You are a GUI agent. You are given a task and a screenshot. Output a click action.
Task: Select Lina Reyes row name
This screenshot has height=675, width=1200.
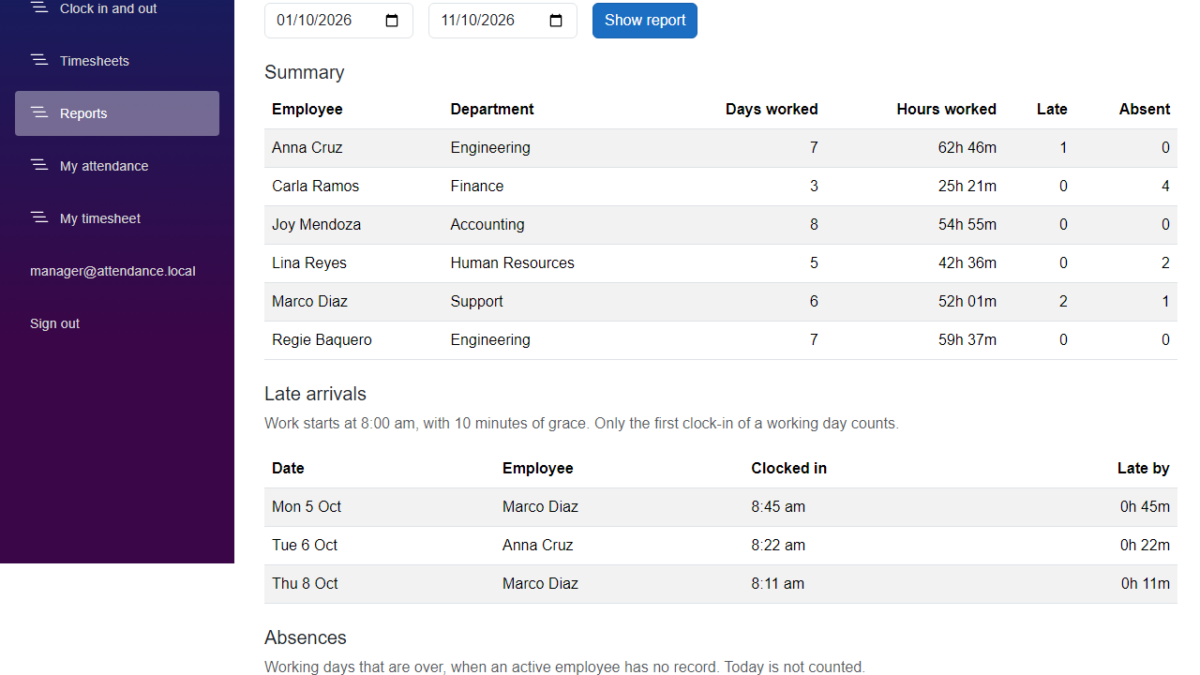point(309,263)
